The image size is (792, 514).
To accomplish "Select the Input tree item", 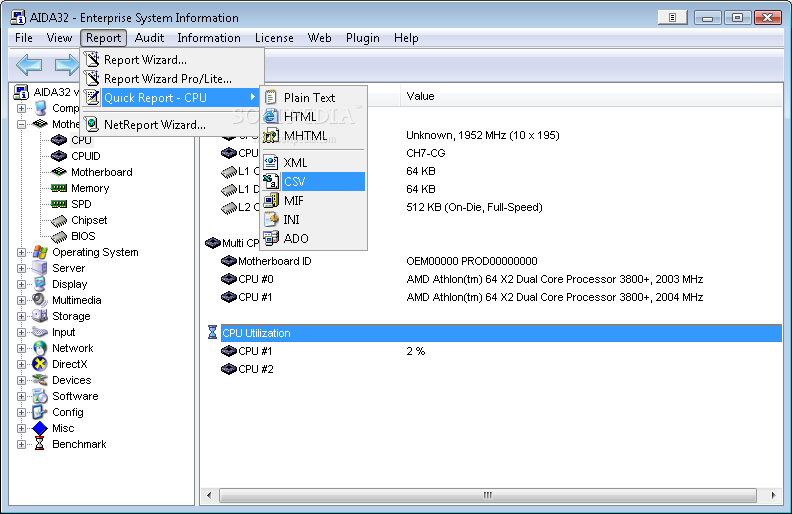I will pos(64,332).
